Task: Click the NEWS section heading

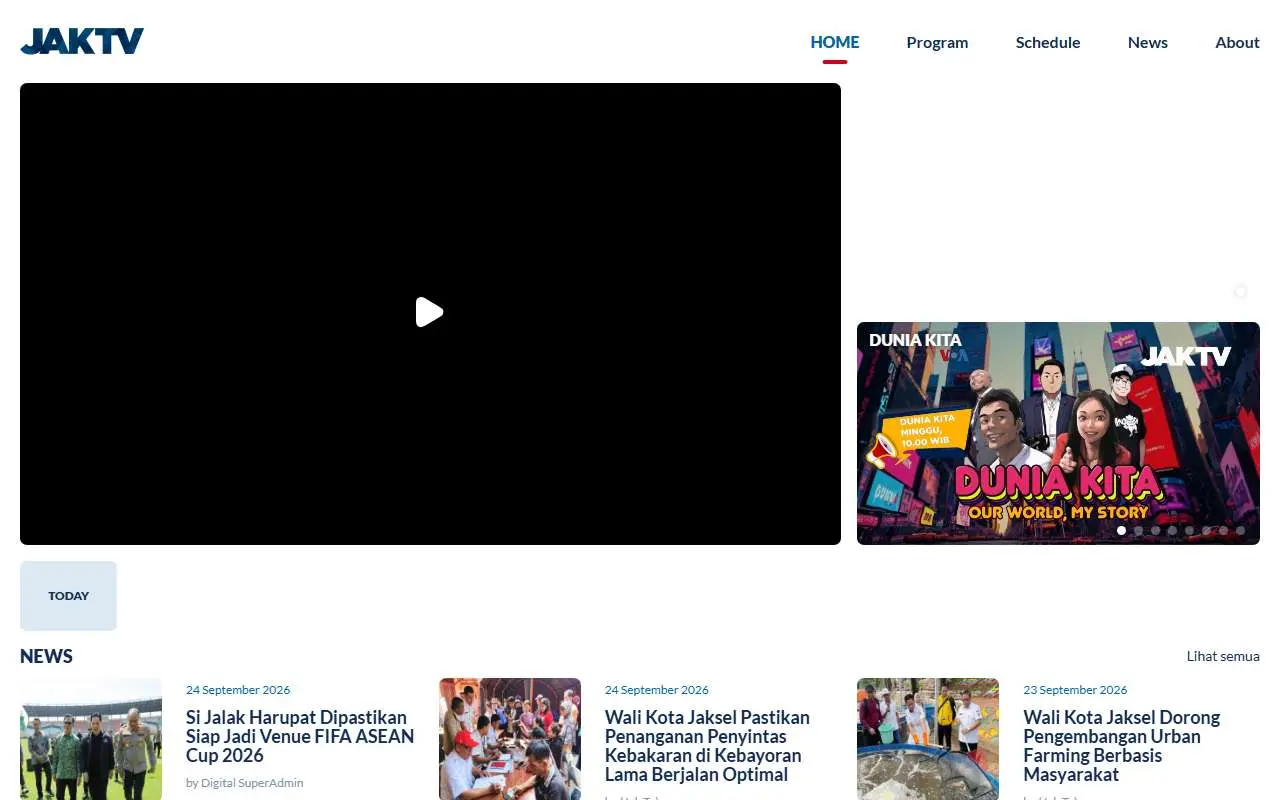Action: [x=46, y=656]
